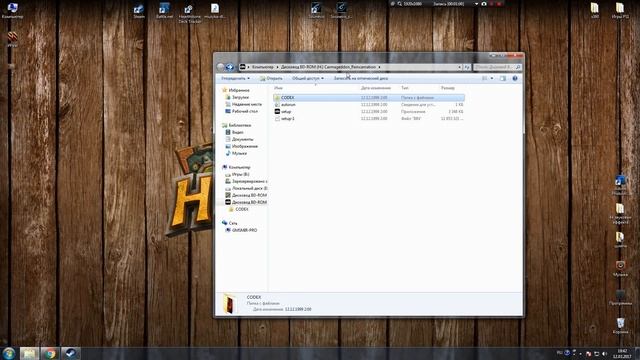Open Steam from the taskbar
Viewport: 640px width, 360px height.
coord(71,353)
